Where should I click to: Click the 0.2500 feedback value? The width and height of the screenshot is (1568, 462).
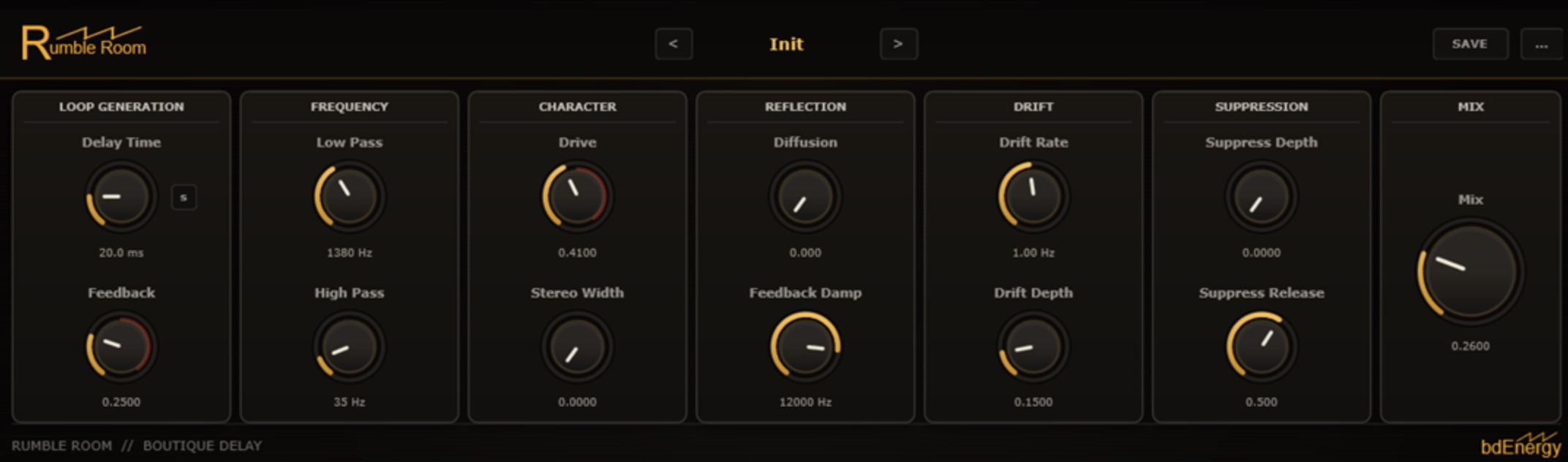point(121,402)
